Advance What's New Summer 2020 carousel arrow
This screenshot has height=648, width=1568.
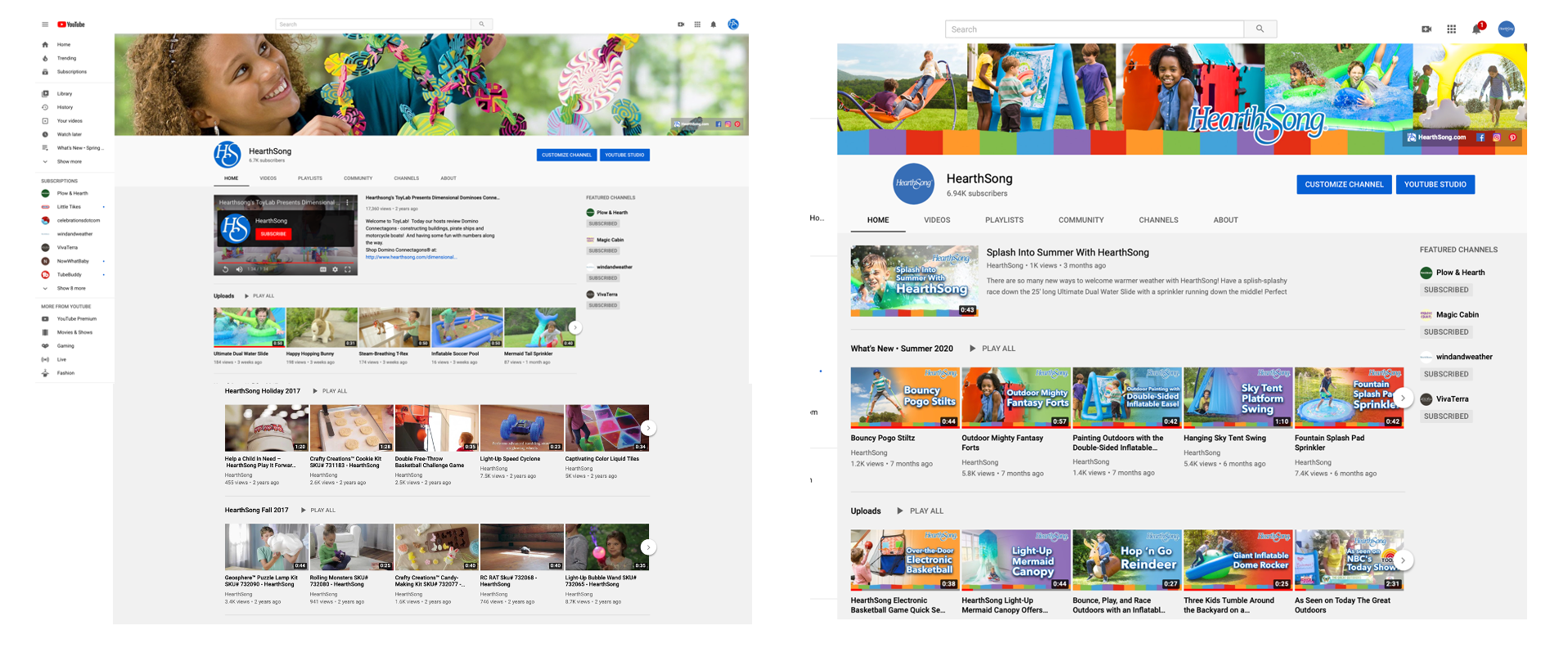[1403, 398]
